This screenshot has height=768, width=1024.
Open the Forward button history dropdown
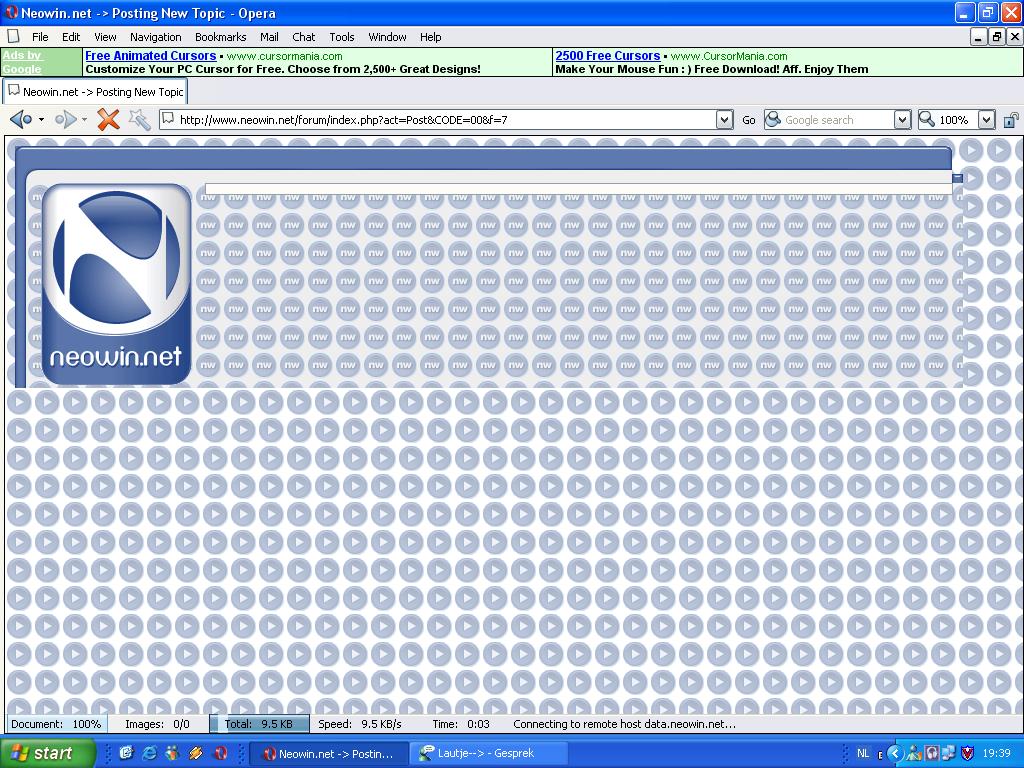tap(84, 120)
